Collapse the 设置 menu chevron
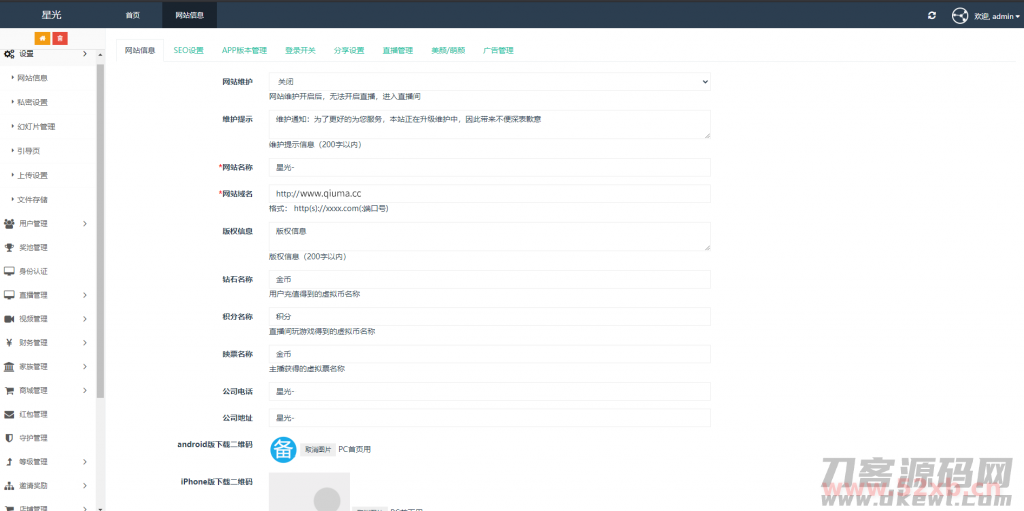This screenshot has width=1024, height=511. pyautogui.click(x=85, y=54)
